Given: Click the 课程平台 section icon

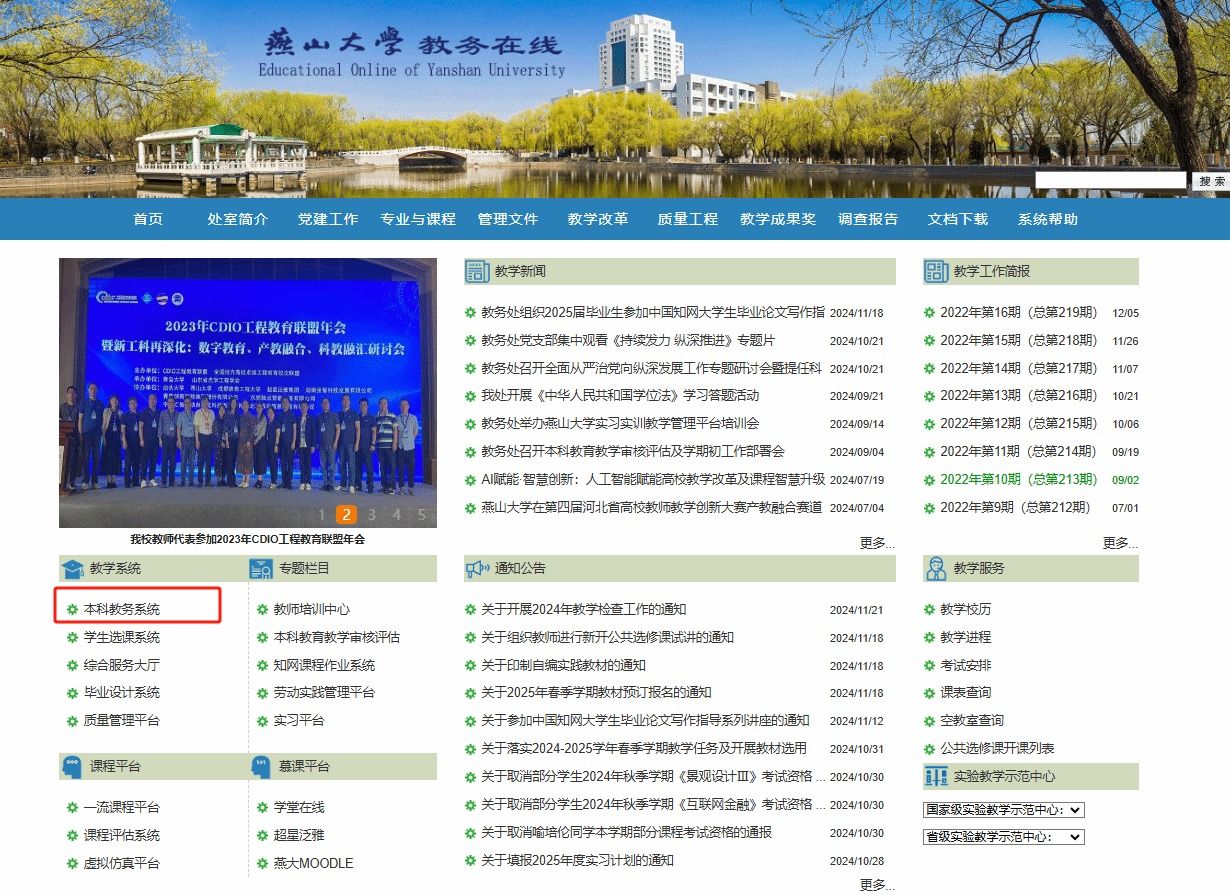Looking at the screenshot, I should pyautogui.click(x=72, y=767).
